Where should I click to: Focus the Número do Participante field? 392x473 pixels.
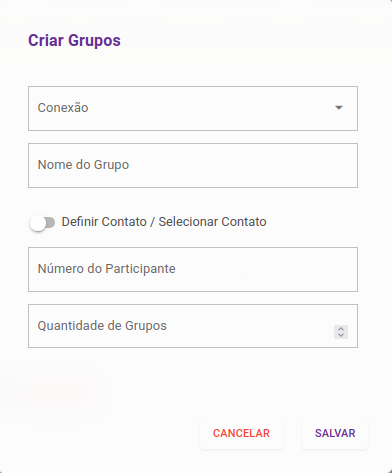[193, 269]
